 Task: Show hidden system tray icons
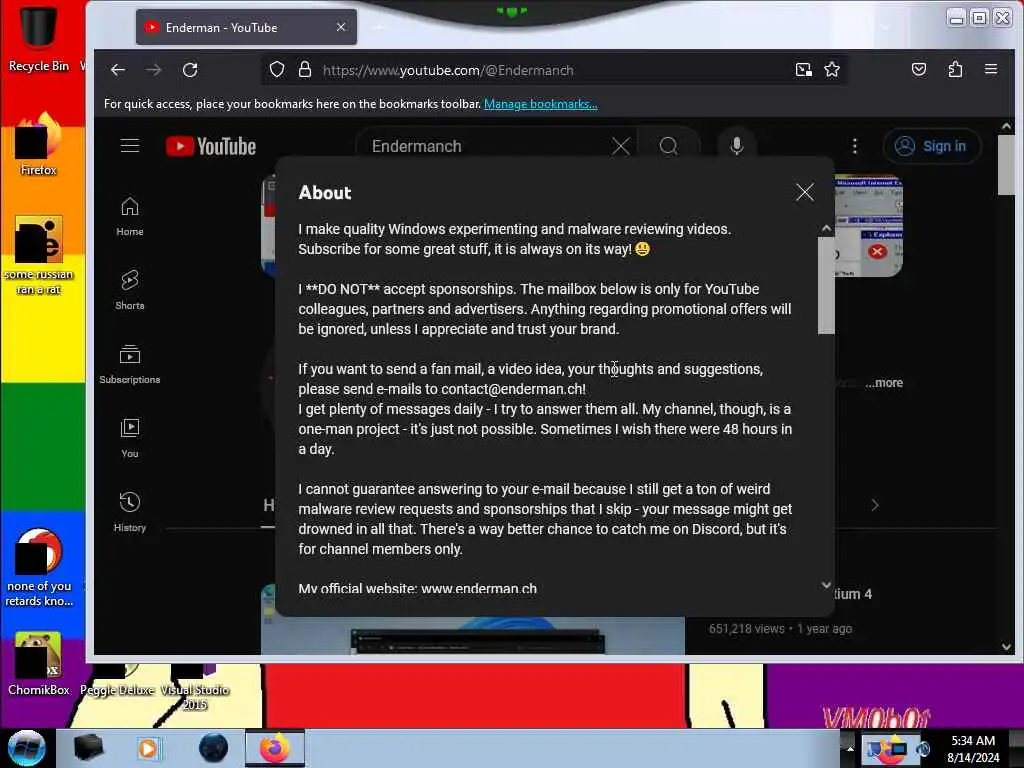click(850, 748)
